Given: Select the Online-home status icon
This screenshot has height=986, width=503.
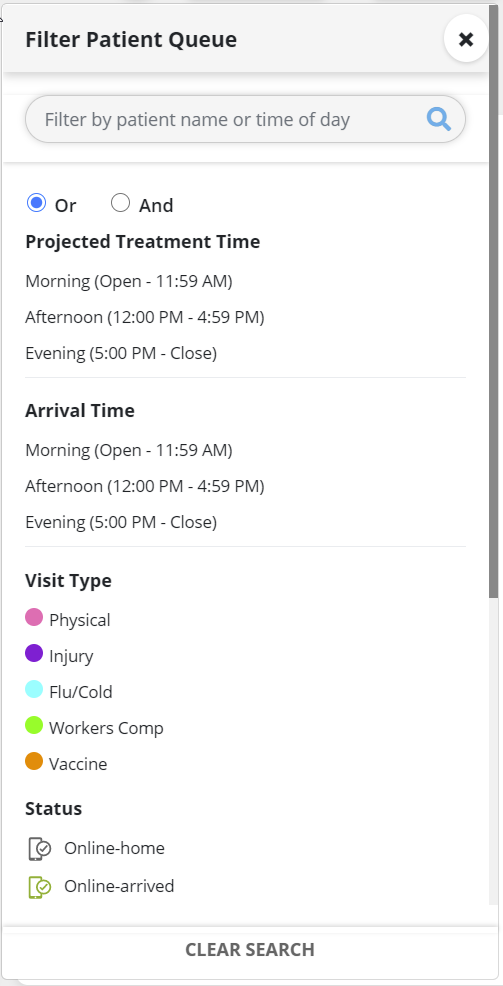Looking at the screenshot, I should tap(39, 848).
